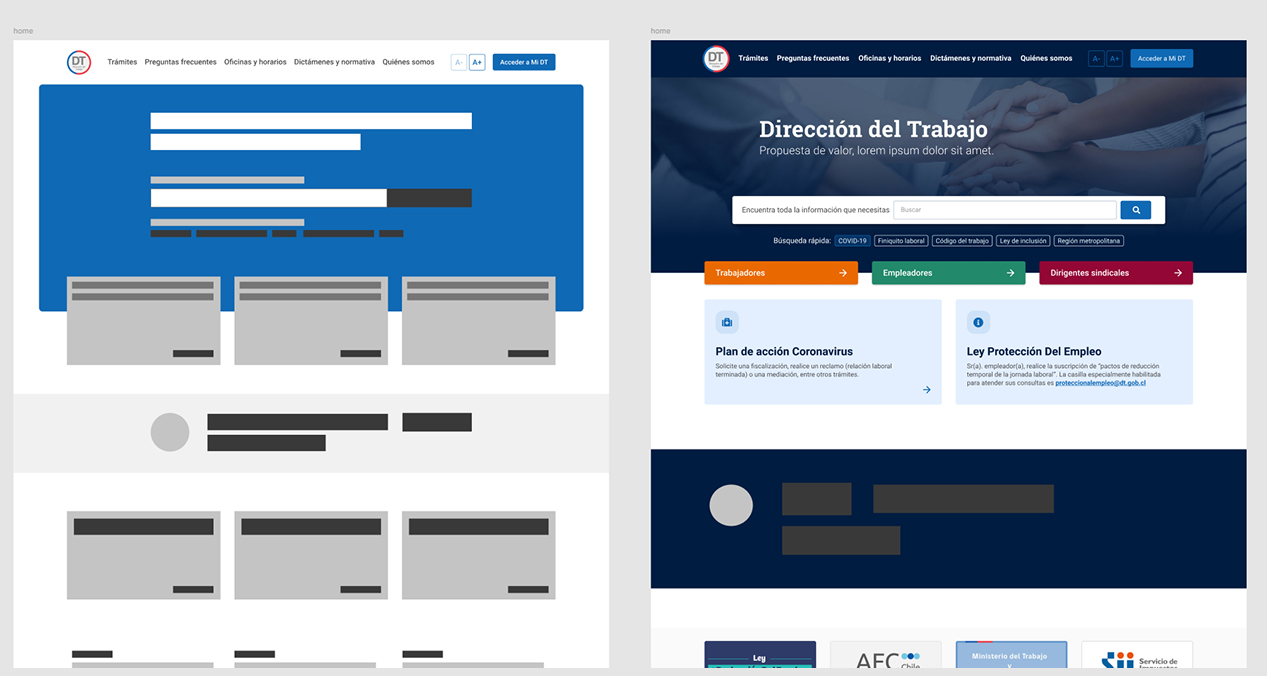The width and height of the screenshot is (1267, 676).
Task: Open the Trámites menu item
Action: (753, 58)
